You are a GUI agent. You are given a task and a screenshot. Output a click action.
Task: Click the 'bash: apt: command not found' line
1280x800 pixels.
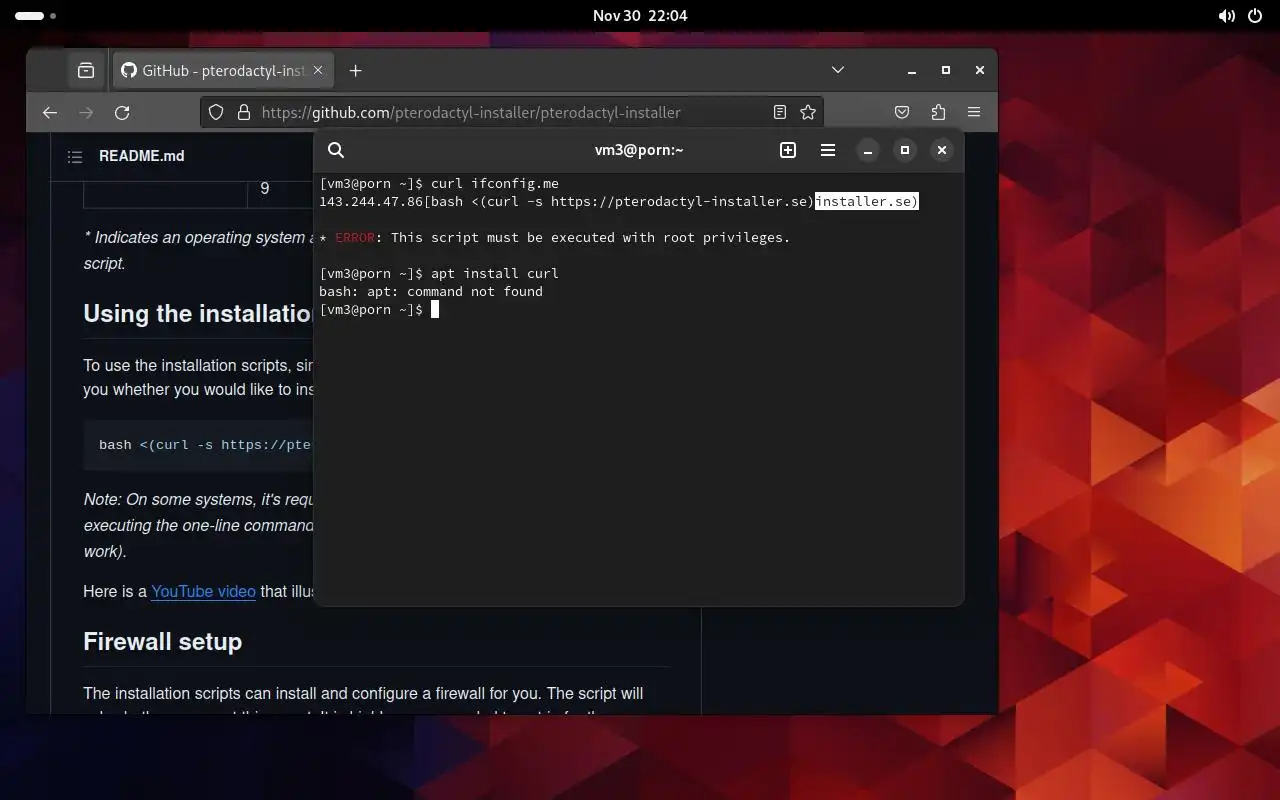[x=431, y=291]
